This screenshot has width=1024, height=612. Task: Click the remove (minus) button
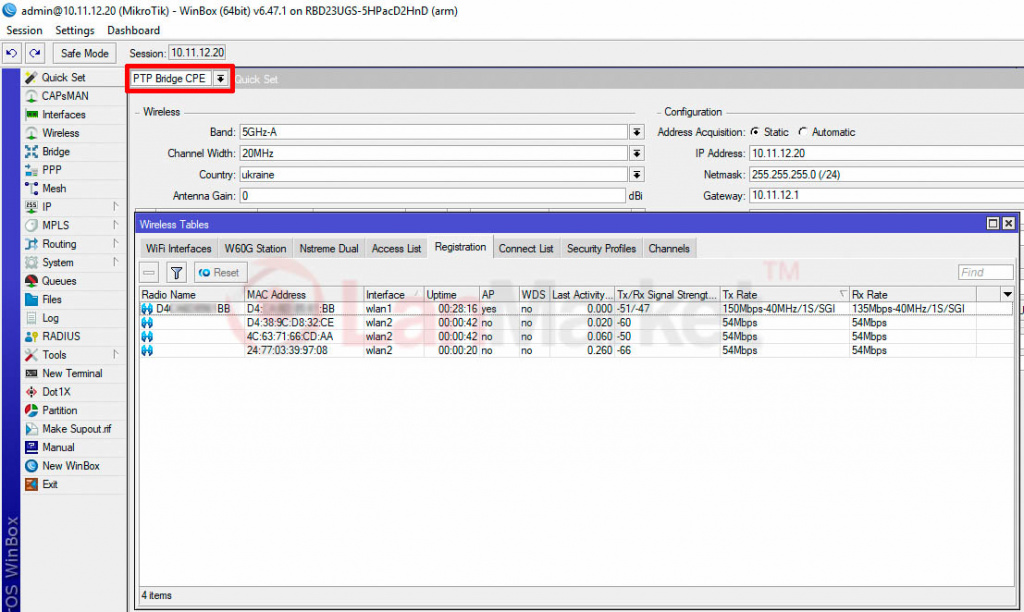point(150,272)
